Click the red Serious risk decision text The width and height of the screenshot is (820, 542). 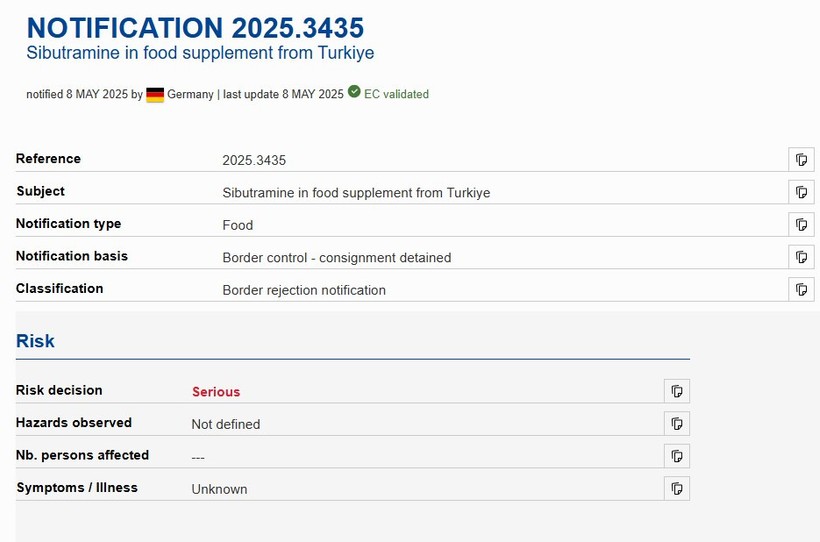click(216, 392)
